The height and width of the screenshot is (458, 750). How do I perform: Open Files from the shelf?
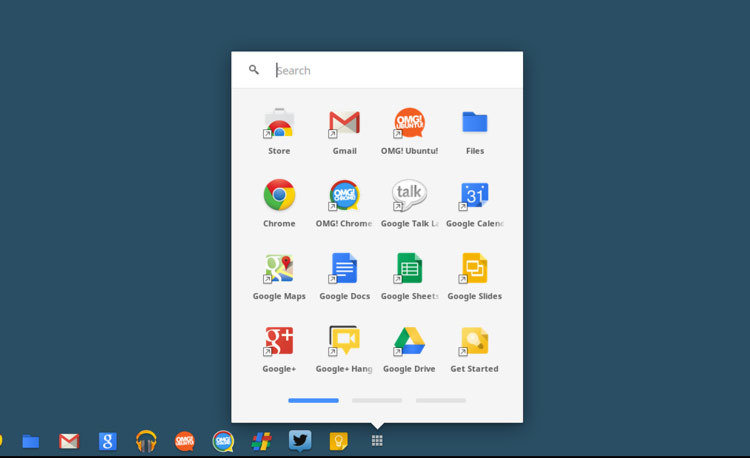(x=31, y=441)
